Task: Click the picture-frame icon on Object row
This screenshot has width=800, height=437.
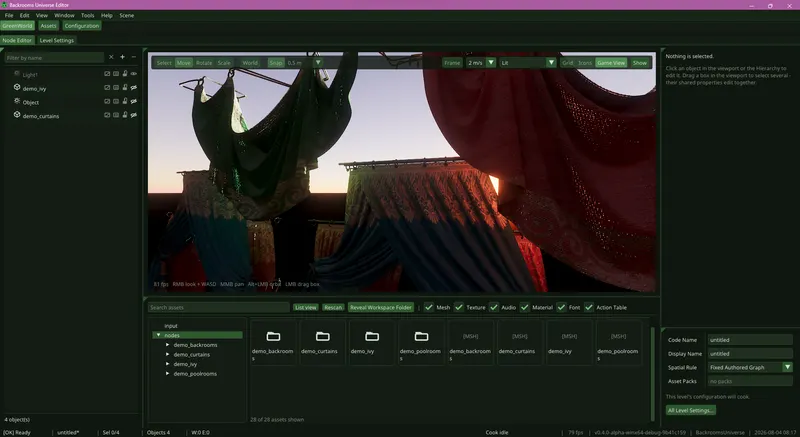Action: click(107, 101)
